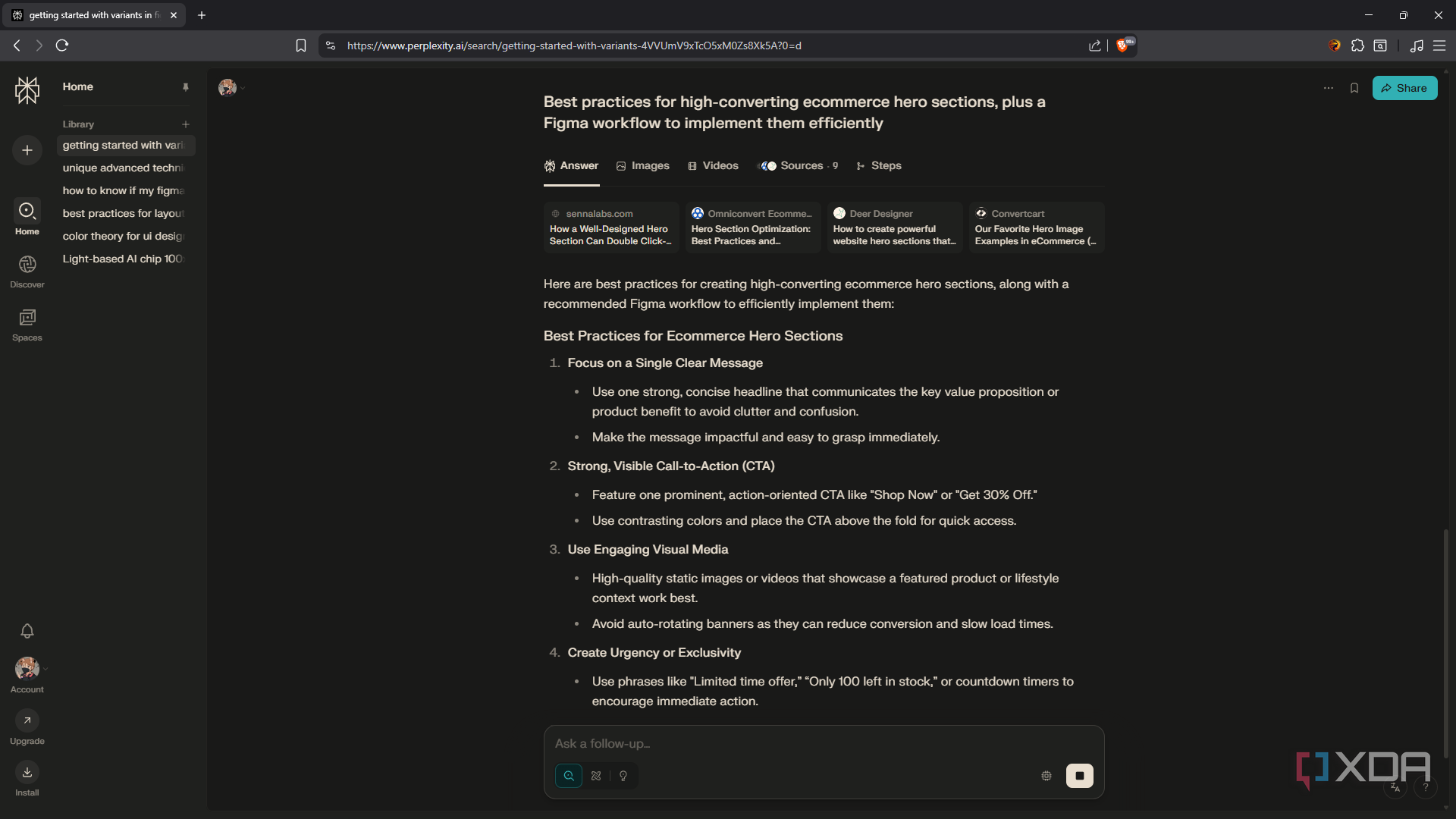Viewport: 1456px width, 819px height.
Task: Stop the response generation
Action: point(1080,776)
